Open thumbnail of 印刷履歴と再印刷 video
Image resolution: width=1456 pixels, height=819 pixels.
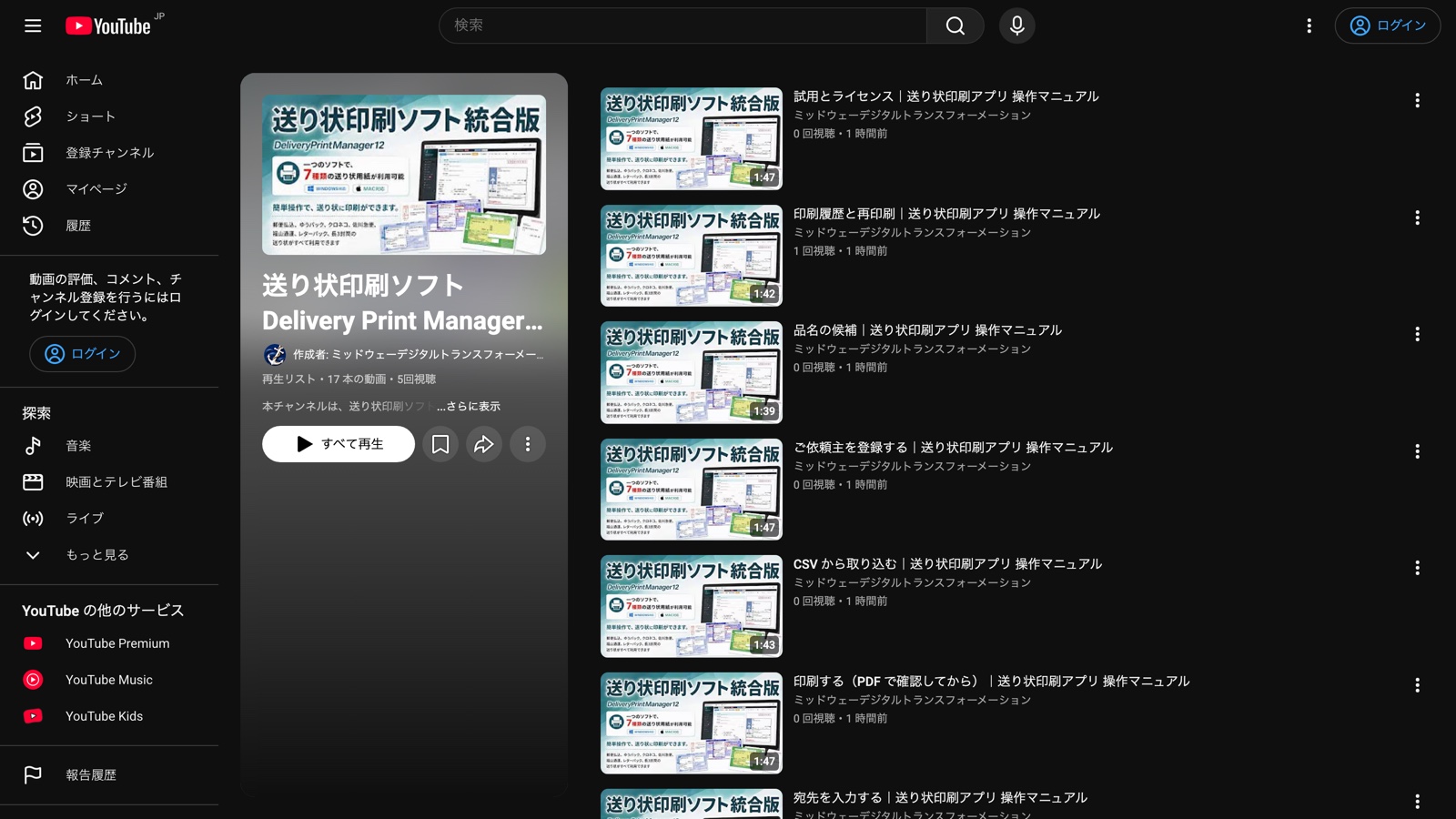692,256
